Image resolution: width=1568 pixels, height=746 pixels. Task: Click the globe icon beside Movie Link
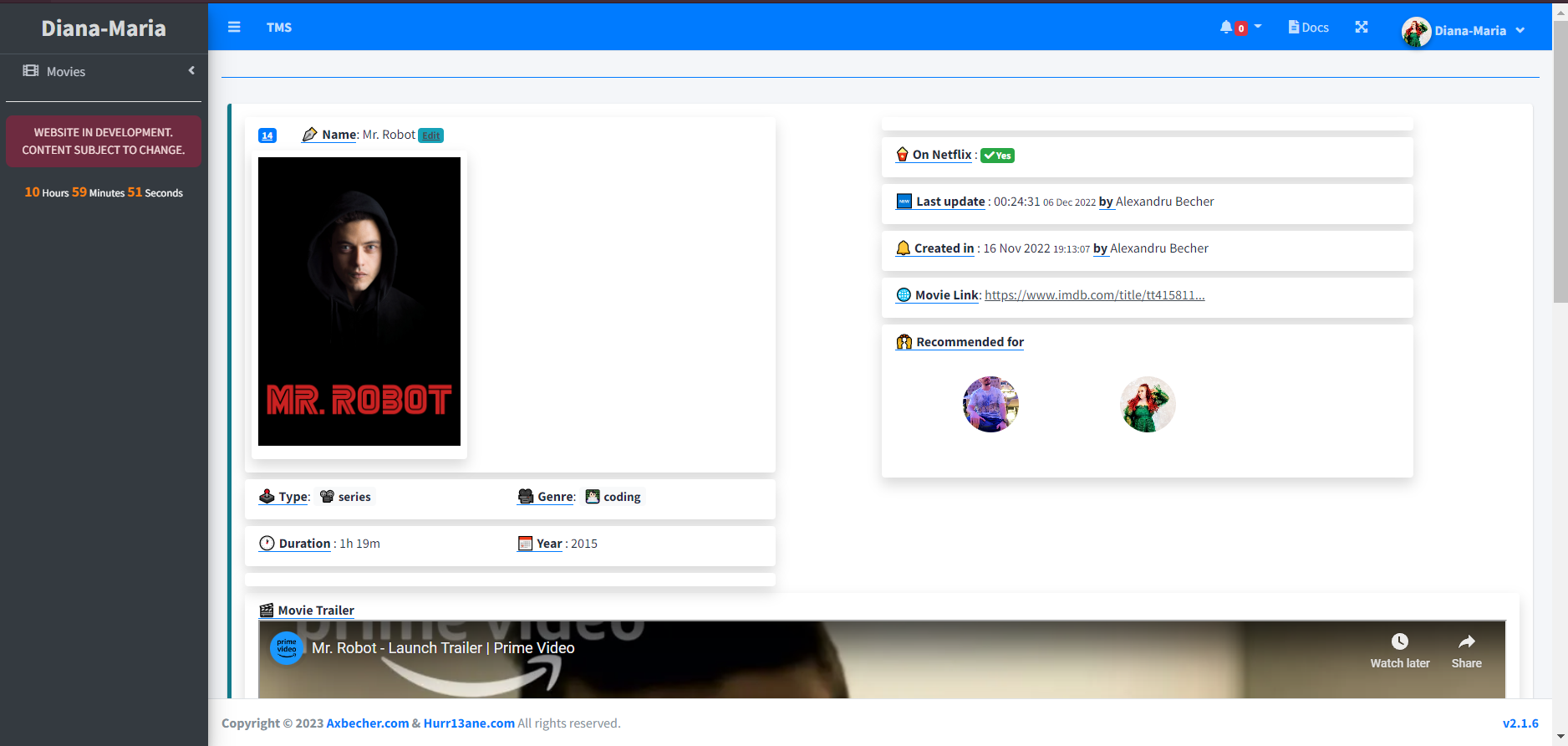click(904, 295)
